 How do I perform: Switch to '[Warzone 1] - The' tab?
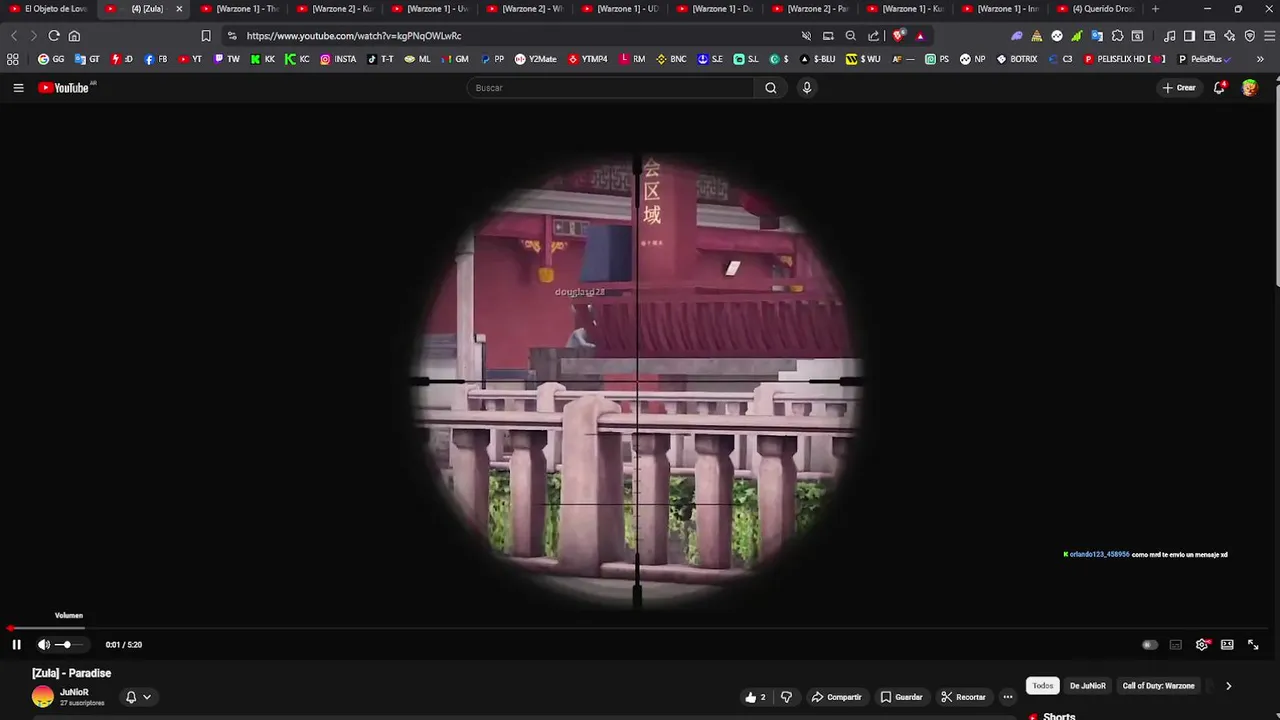coord(238,9)
